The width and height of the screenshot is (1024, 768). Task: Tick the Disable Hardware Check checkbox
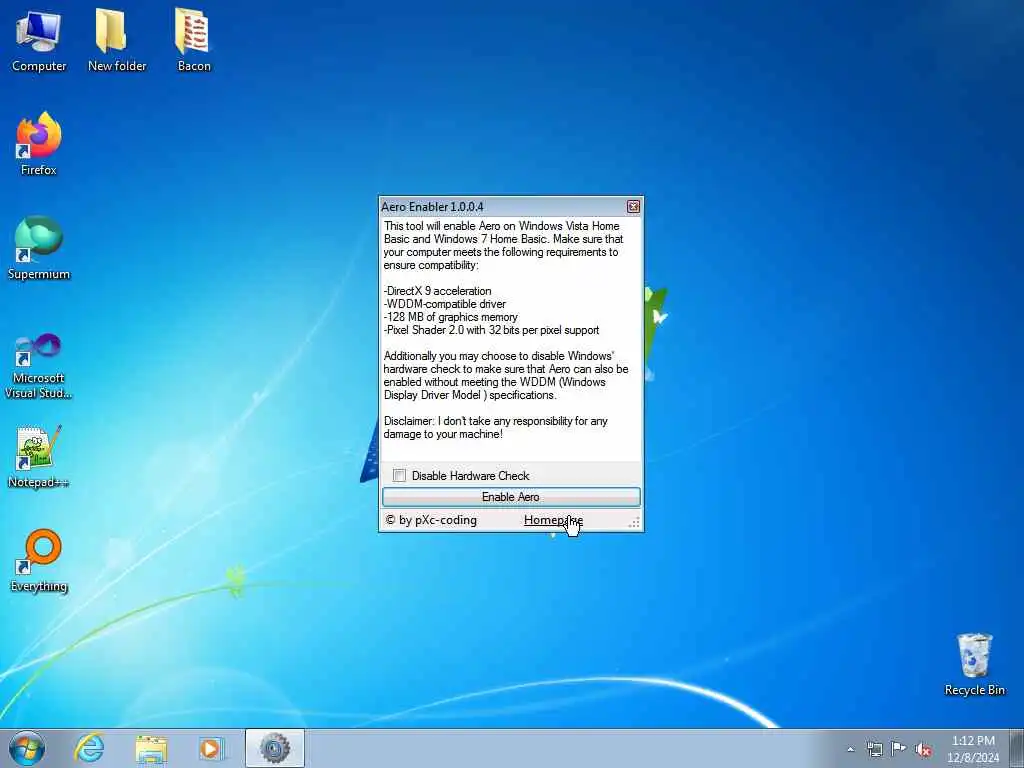399,475
